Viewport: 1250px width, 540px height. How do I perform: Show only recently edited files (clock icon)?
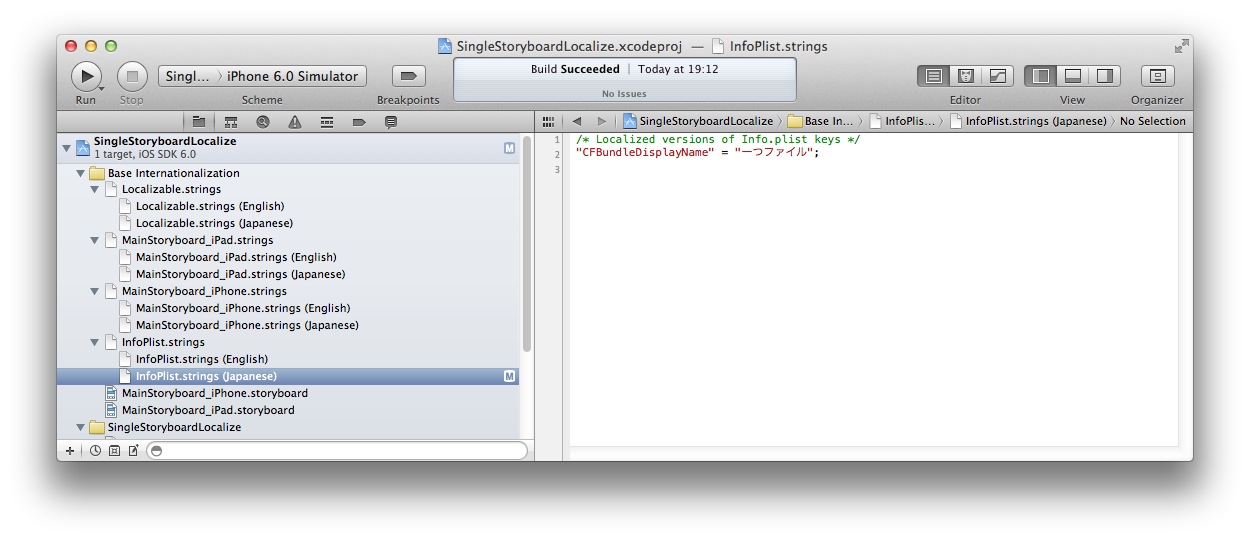pyautogui.click(x=96, y=451)
